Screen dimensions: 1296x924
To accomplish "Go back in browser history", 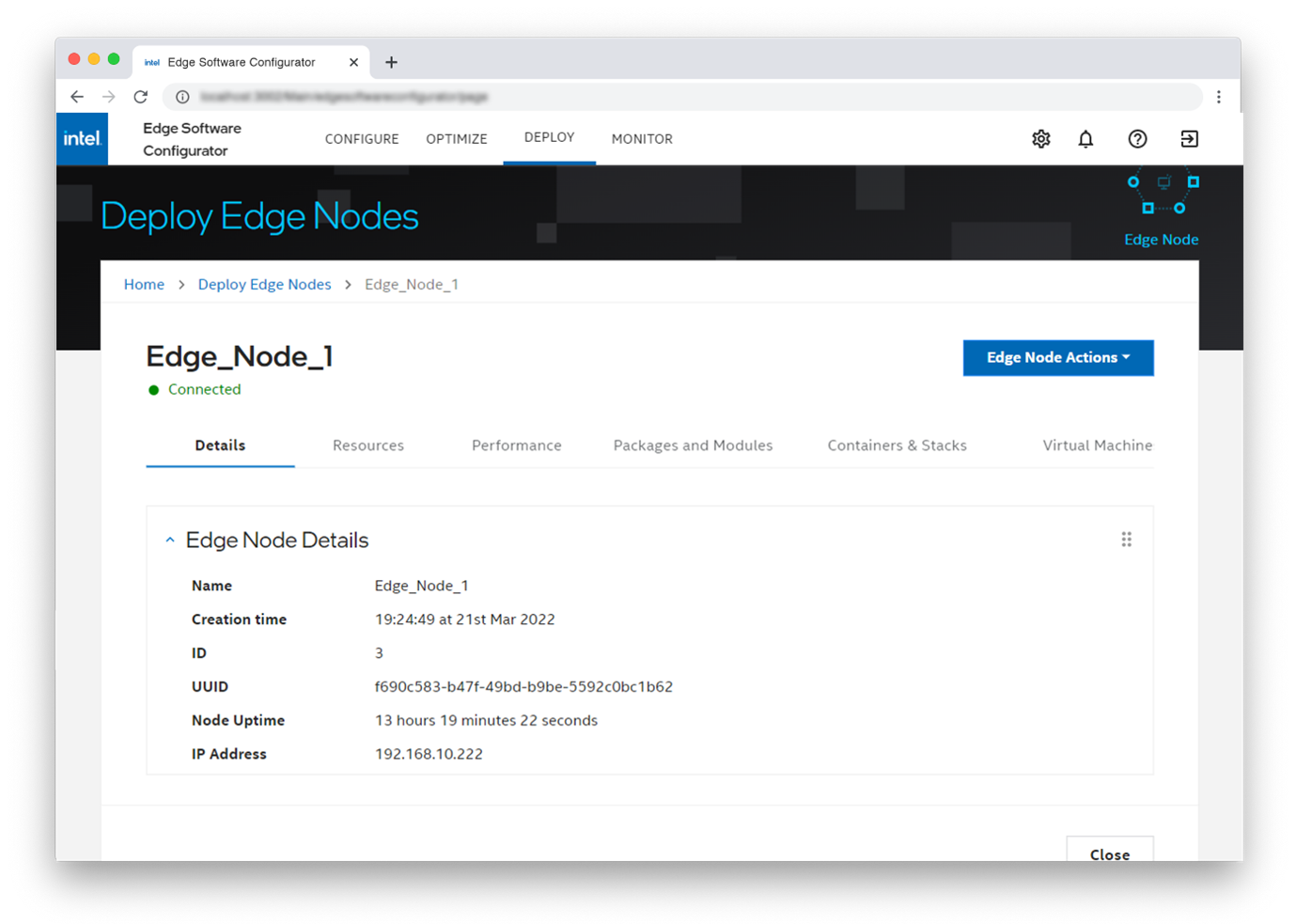I will coord(77,97).
